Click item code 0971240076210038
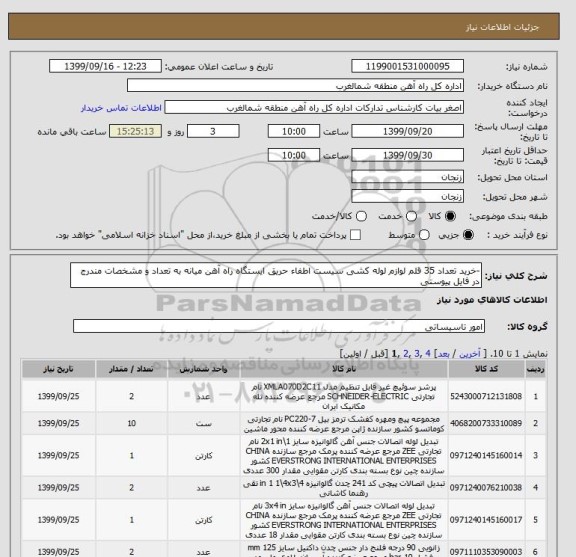This screenshot has height=557, width=576. point(486,488)
